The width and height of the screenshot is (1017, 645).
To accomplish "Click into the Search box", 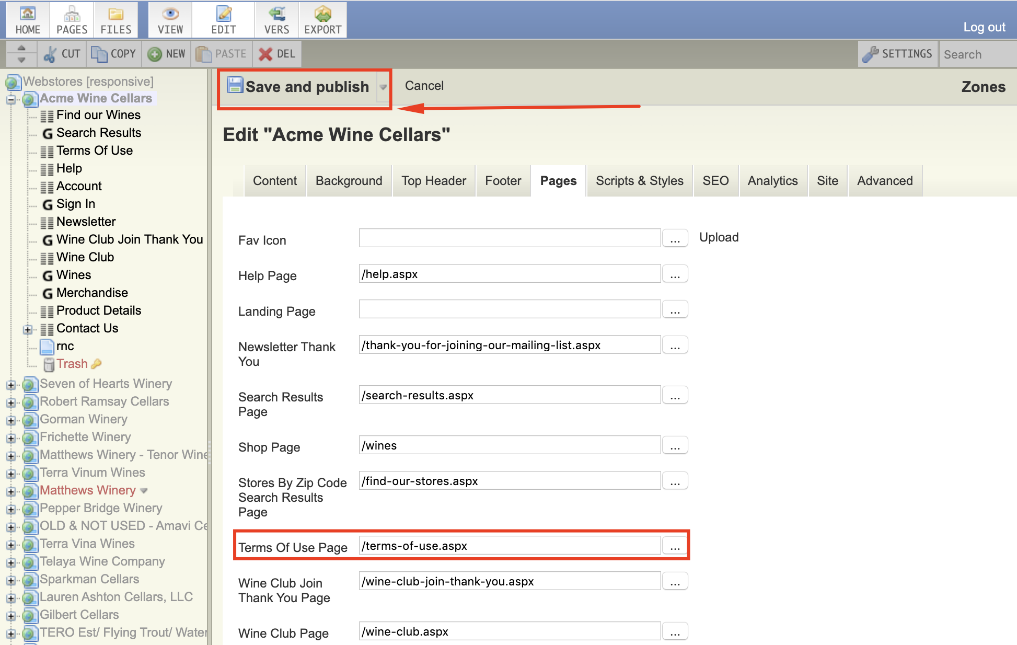I will click(978, 55).
